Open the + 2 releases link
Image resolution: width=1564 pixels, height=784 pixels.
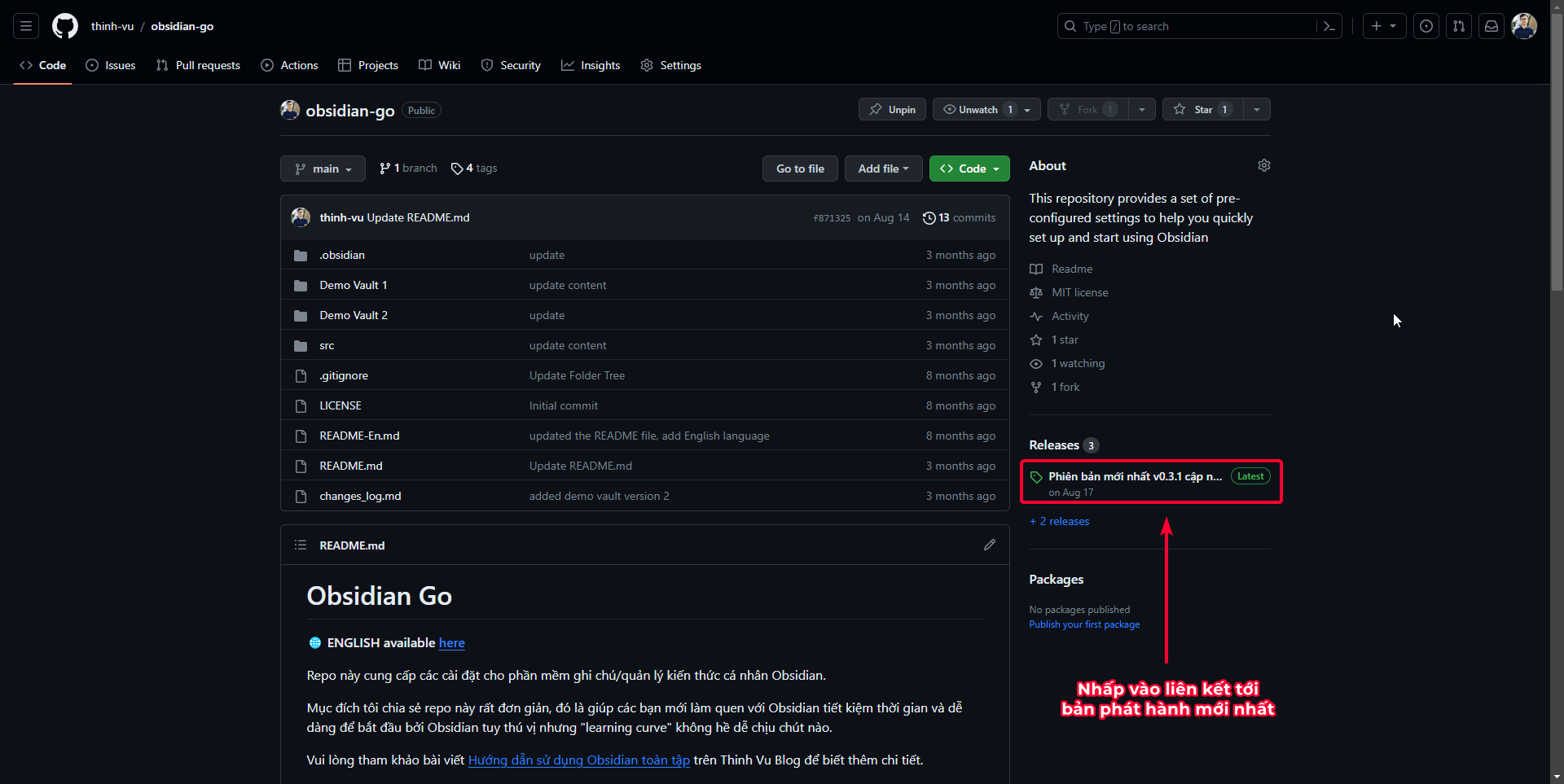click(x=1059, y=521)
